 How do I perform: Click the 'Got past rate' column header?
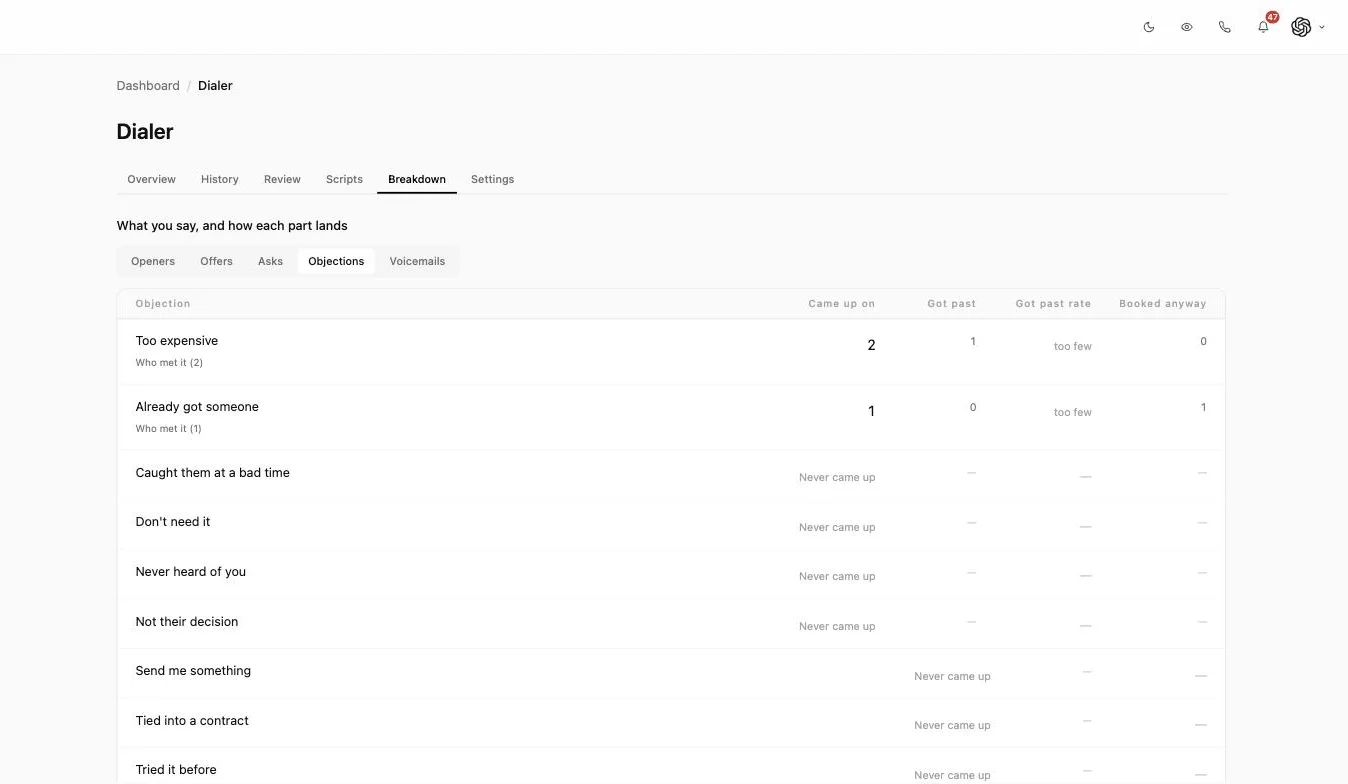1053,304
